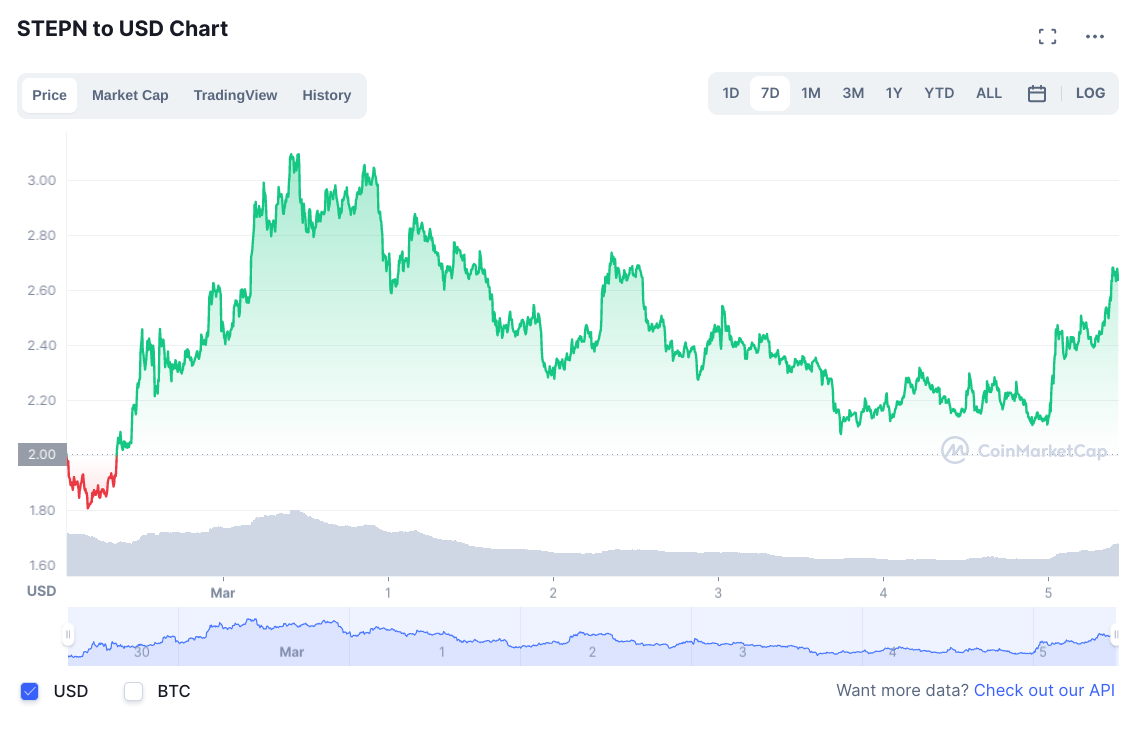Screen dimensions: 1144x733
Task: Enable the BTC currency checkbox
Action: point(133,691)
